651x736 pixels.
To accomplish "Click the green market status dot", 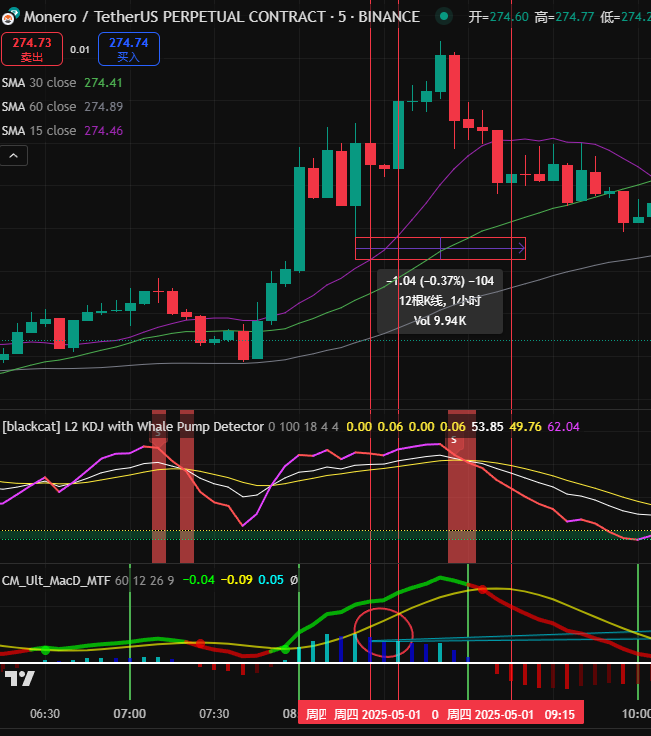I will 444,17.
